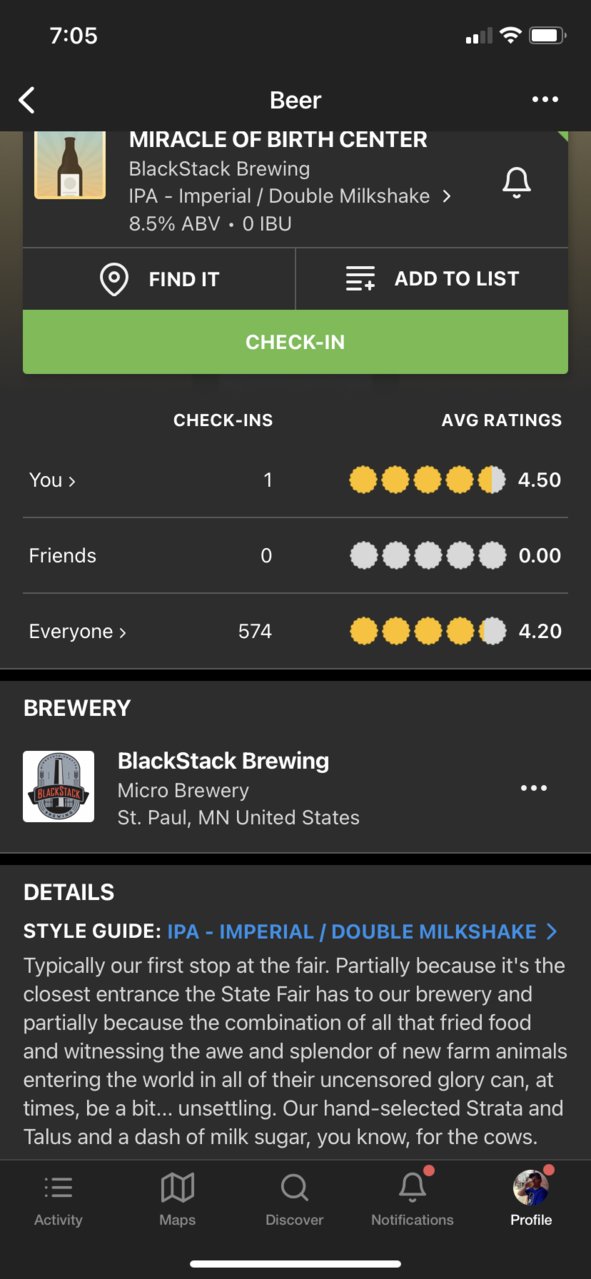Screen dimensions: 591x1279
Task: Tap the back arrow in the header
Action: (x=27, y=100)
